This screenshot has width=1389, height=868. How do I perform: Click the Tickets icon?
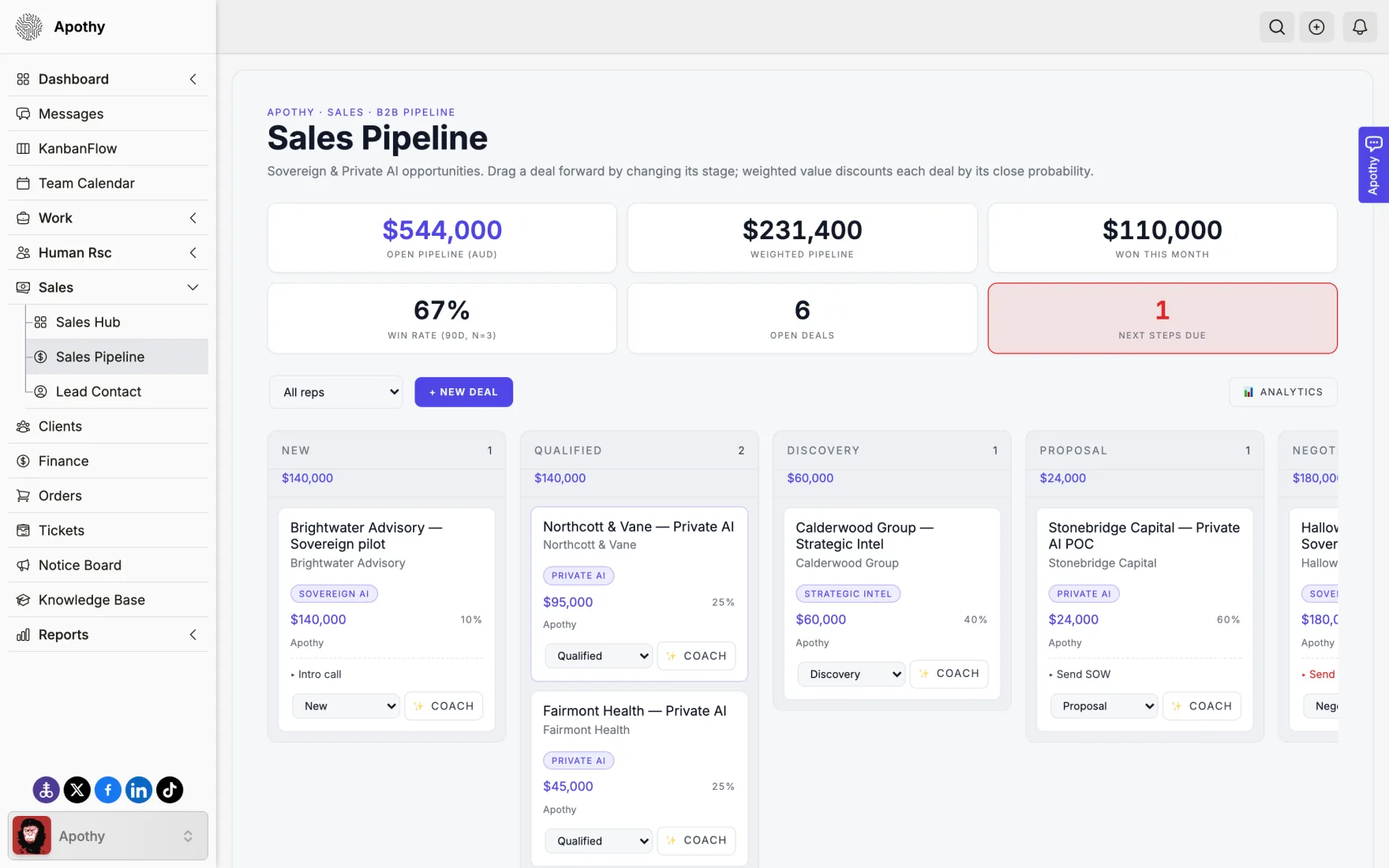tap(23, 530)
